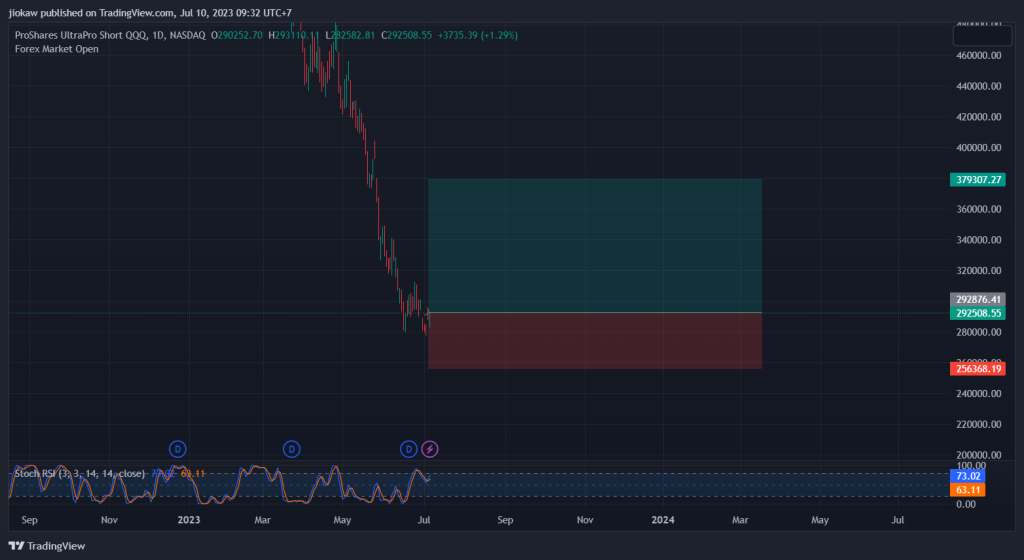Click the current price label 292508.55
Screen dimensions: 1024x560
[978, 313]
